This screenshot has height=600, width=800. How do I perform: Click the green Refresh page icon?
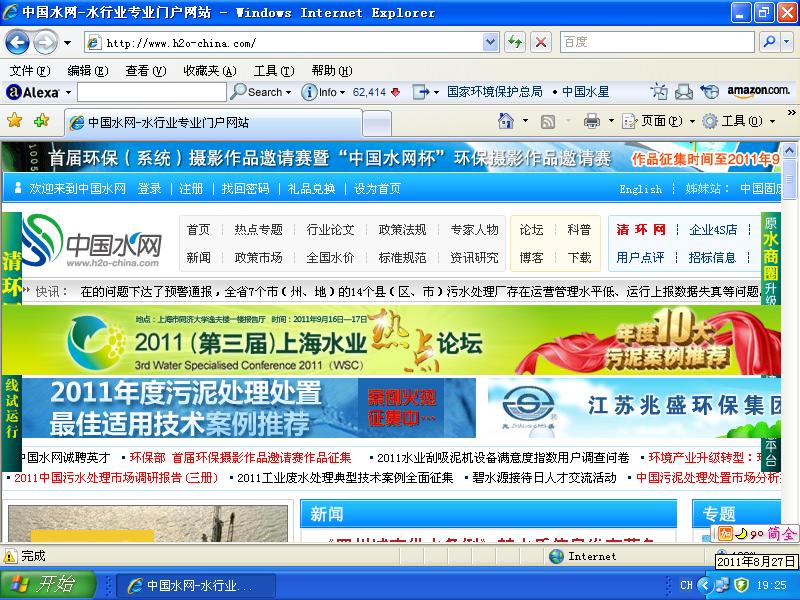click(515, 43)
